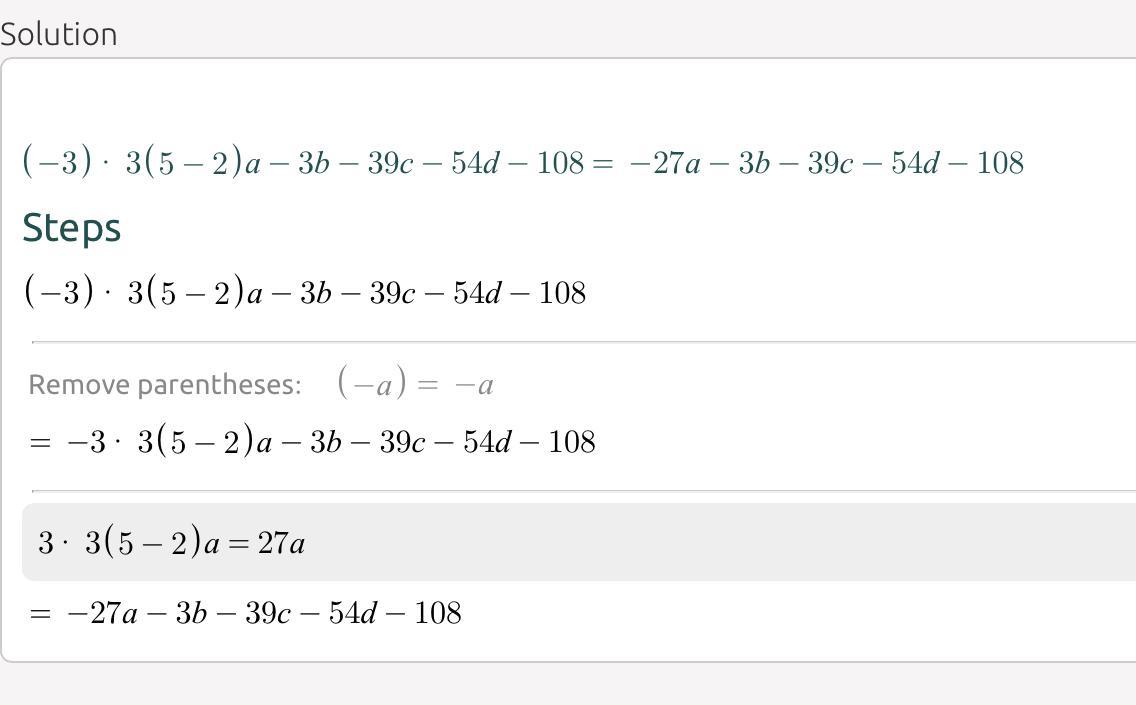Click the (−3) factor in the green equation

click(57, 161)
